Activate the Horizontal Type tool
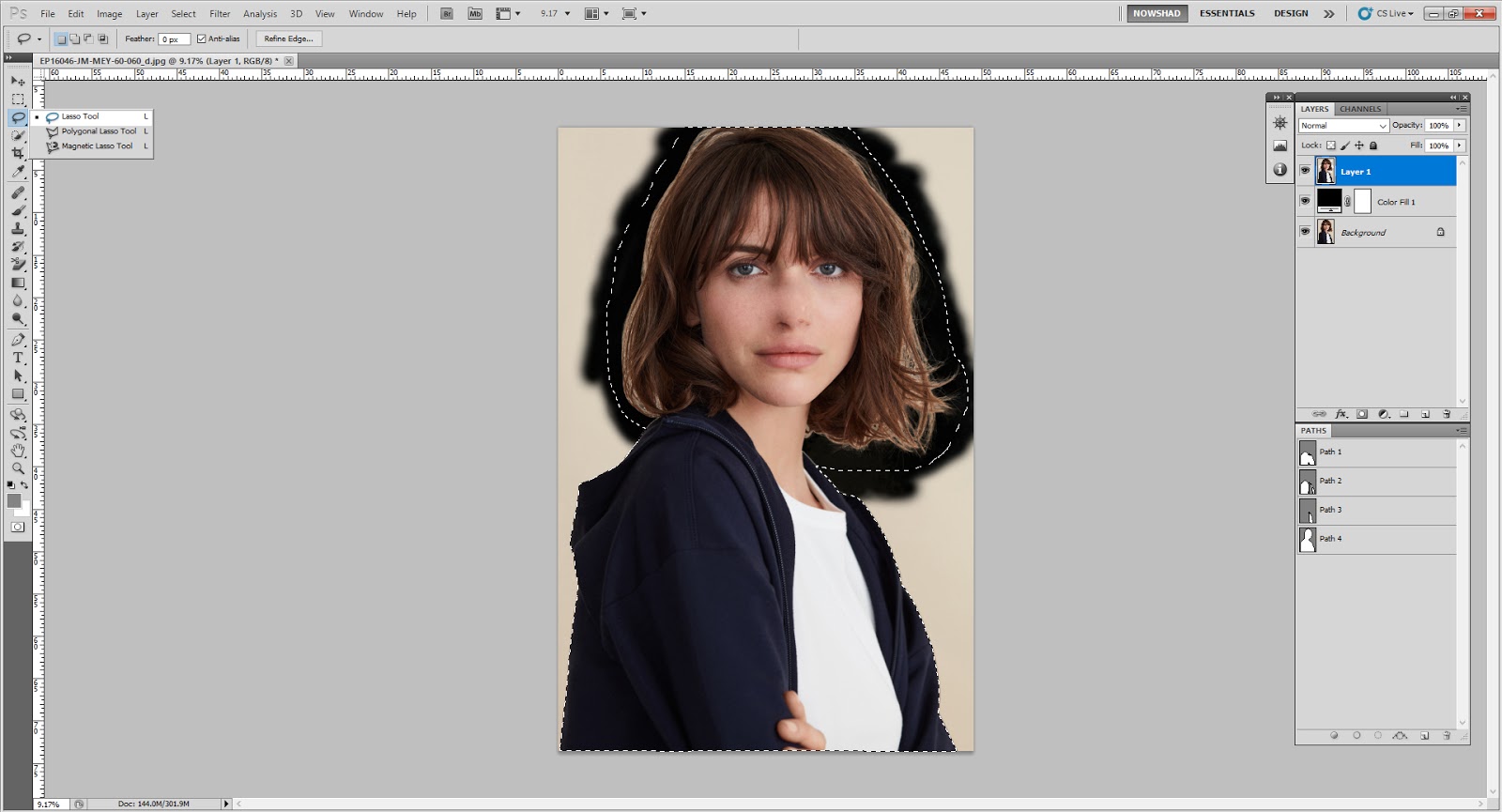The image size is (1502, 812). point(18,358)
